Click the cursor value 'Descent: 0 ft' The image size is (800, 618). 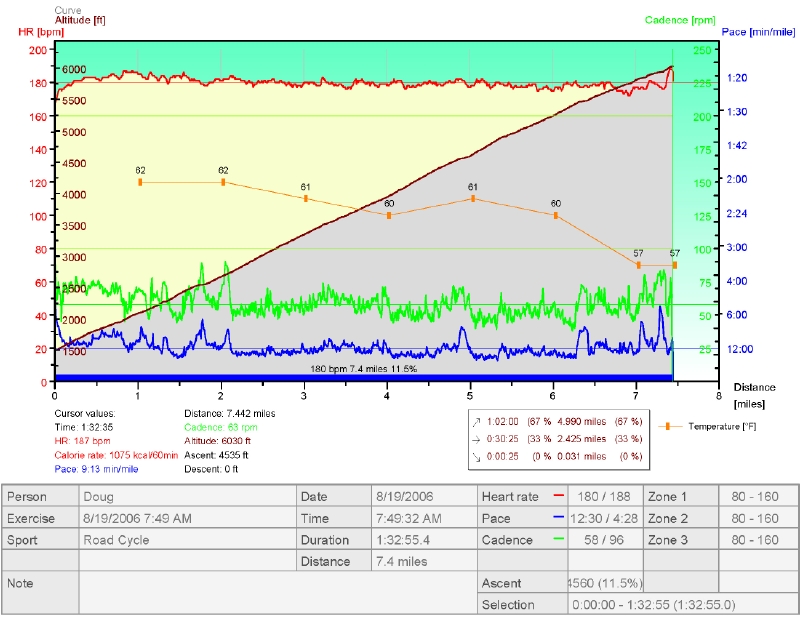pos(211,469)
